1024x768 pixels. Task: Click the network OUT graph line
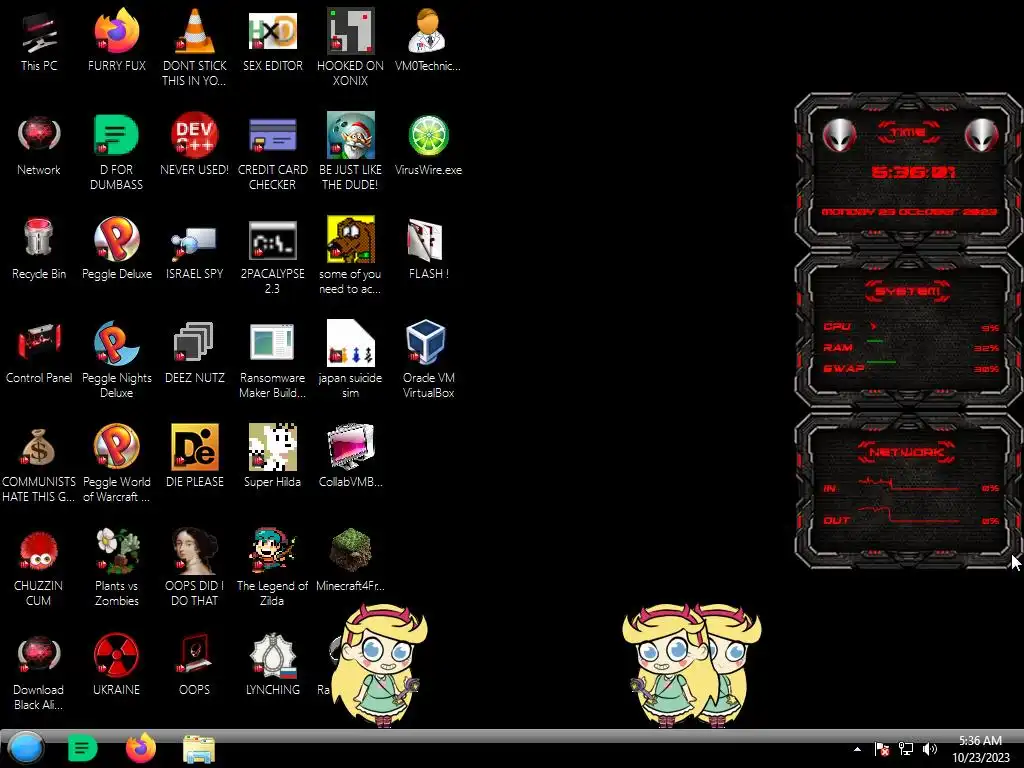coord(908,516)
